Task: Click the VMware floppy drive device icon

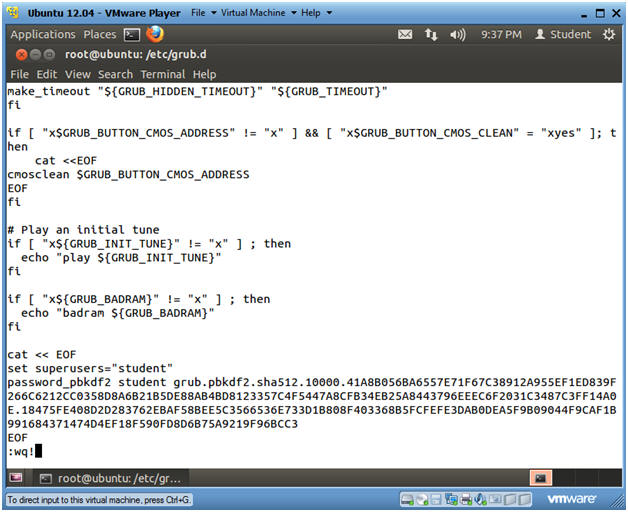Action: pyautogui.click(x=436, y=500)
